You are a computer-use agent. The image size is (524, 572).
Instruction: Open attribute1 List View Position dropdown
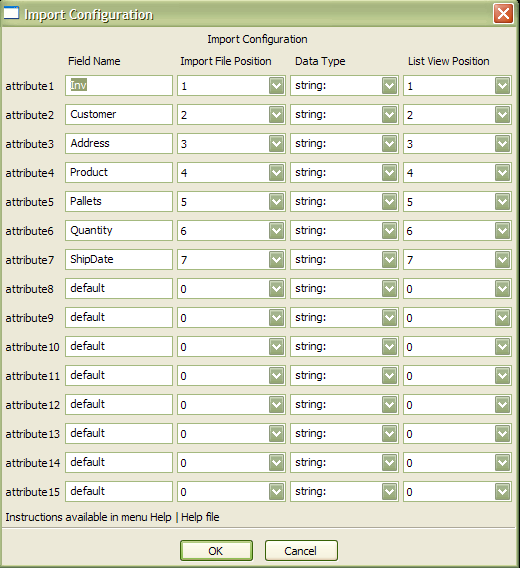(x=502, y=86)
